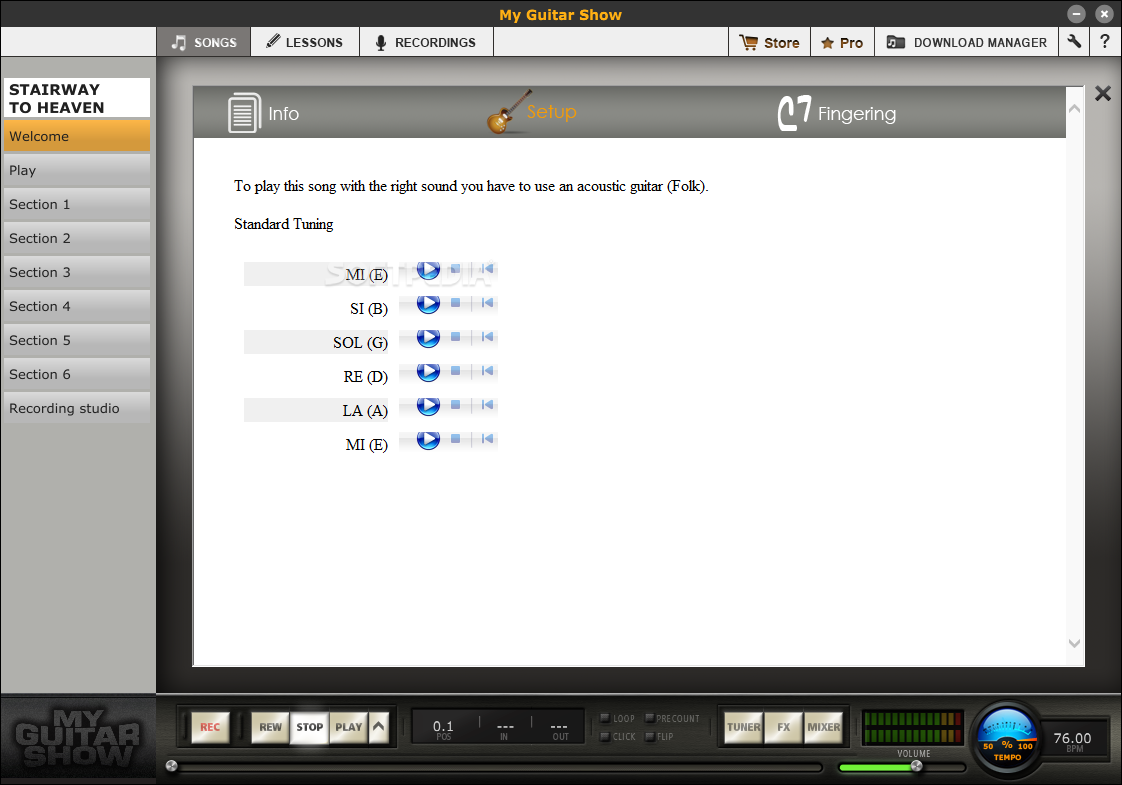The image size is (1122, 785).
Task: Switch to the LESSONS tab
Action: [305, 42]
